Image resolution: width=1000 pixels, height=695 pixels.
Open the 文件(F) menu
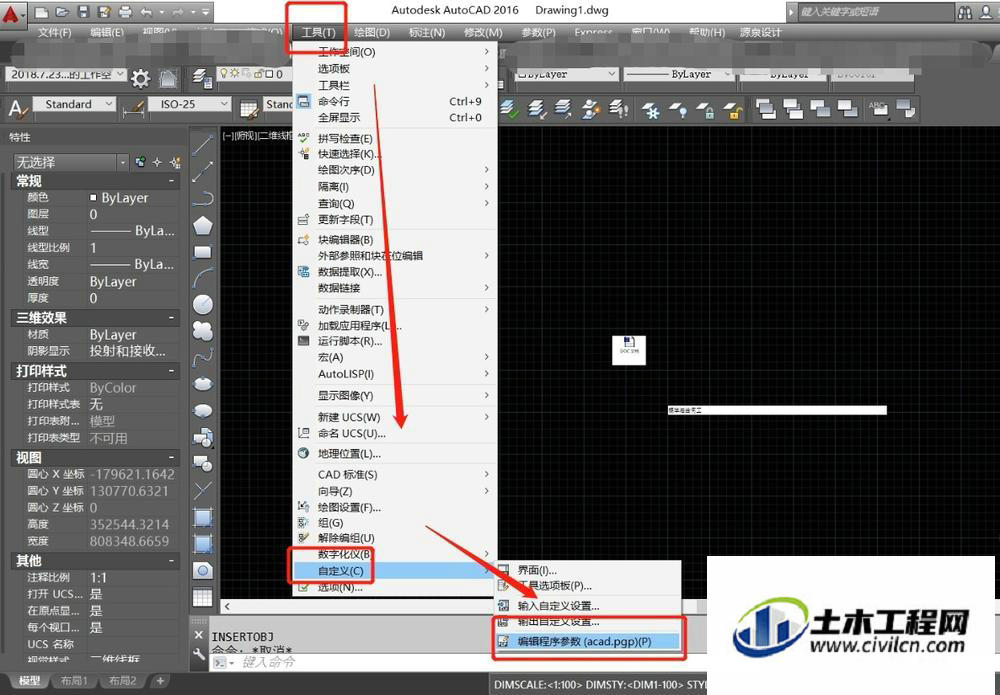tap(54, 32)
